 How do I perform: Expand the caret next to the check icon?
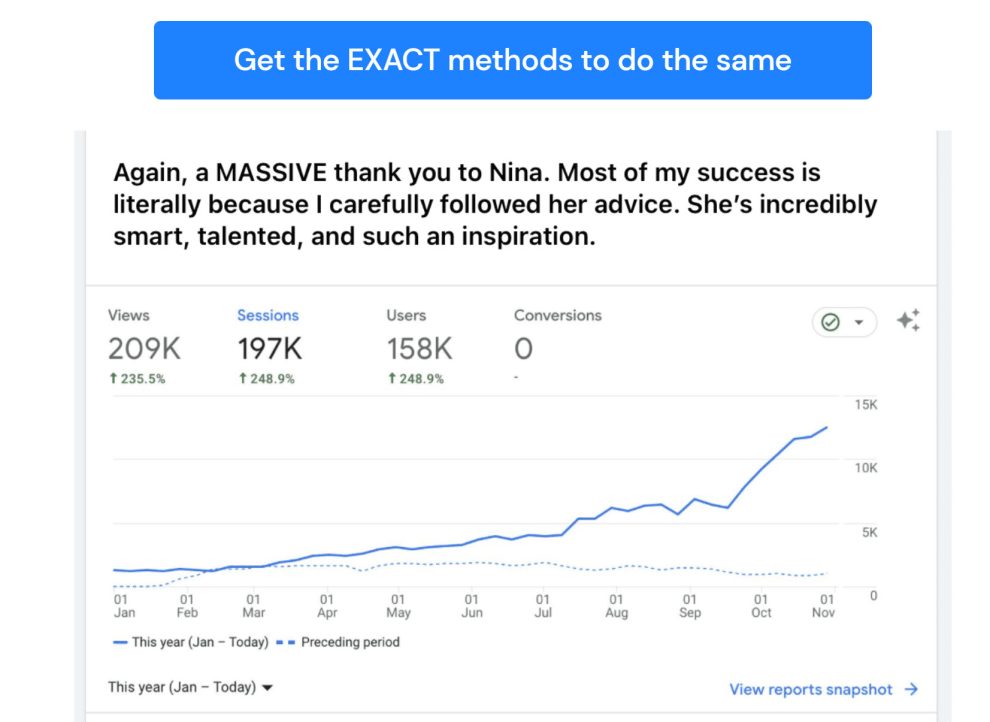(858, 323)
